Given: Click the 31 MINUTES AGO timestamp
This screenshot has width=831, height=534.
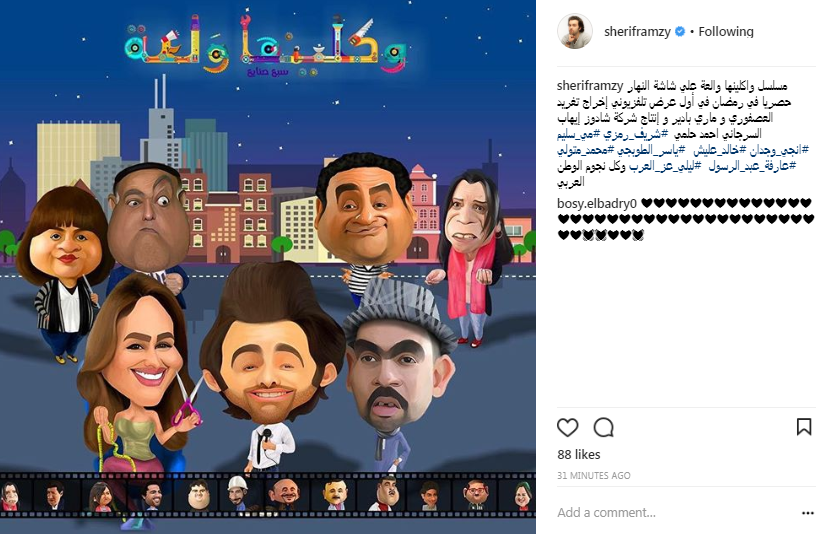Looking at the screenshot, I should tap(594, 476).
